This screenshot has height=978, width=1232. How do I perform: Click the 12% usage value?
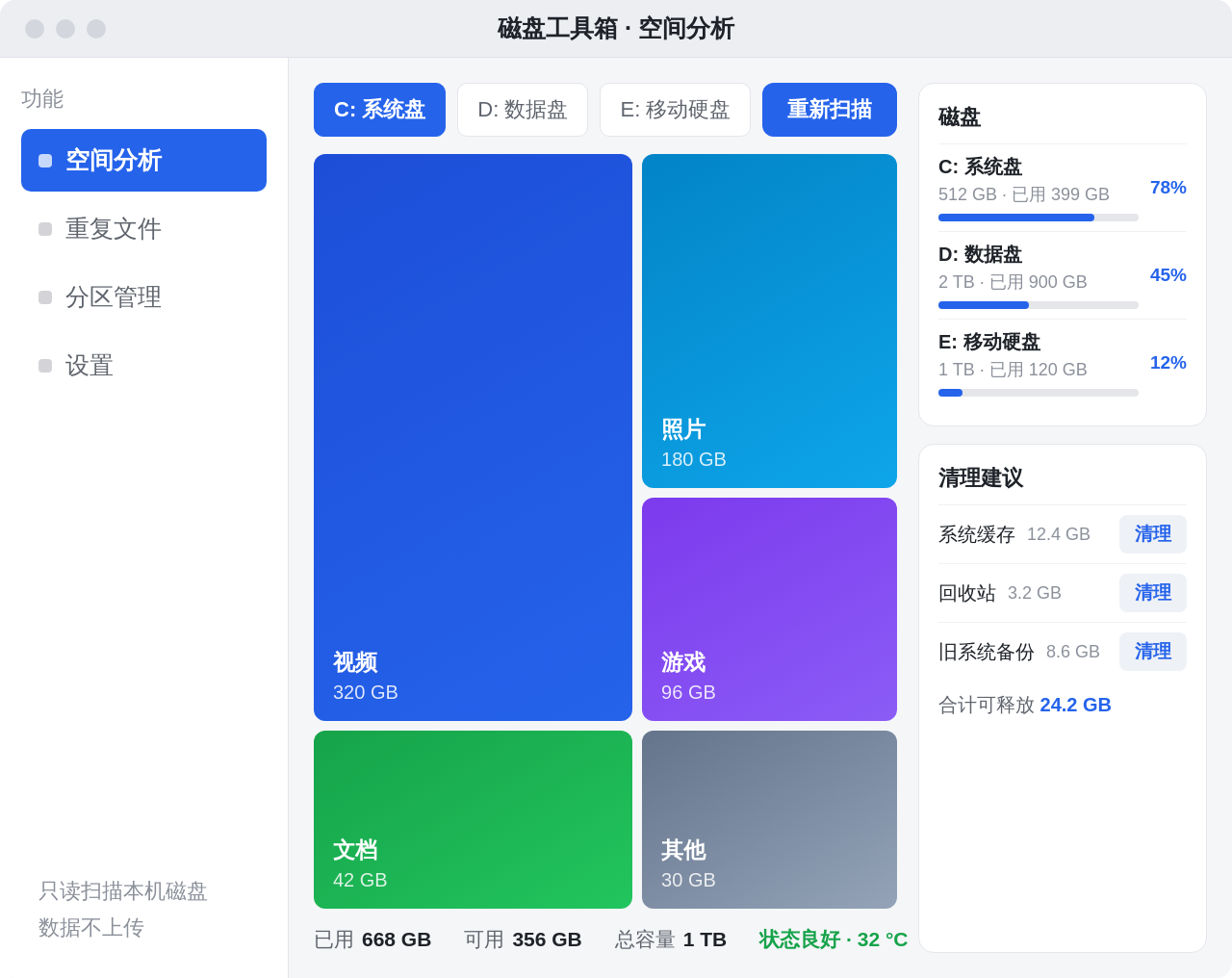click(x=1168, y=363)
